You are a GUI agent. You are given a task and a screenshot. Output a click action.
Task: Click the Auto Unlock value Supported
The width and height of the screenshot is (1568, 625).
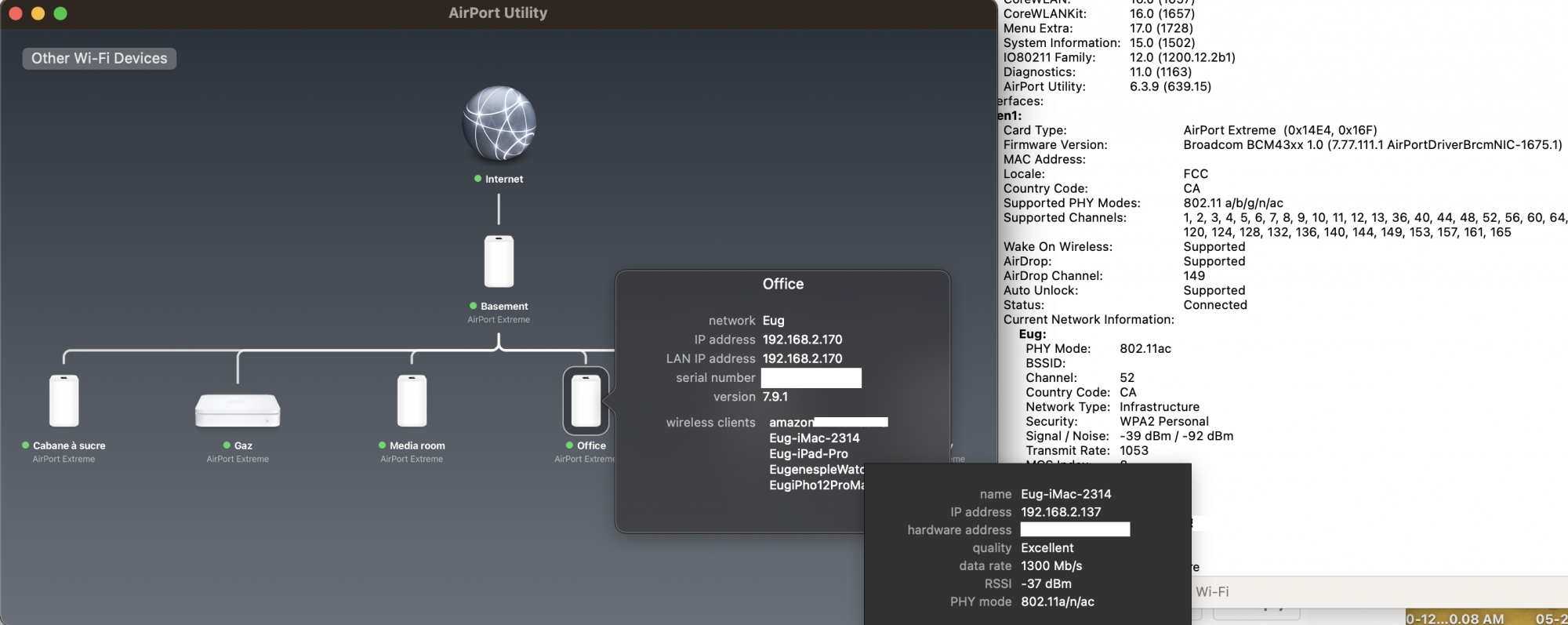tap(1215, 291)
